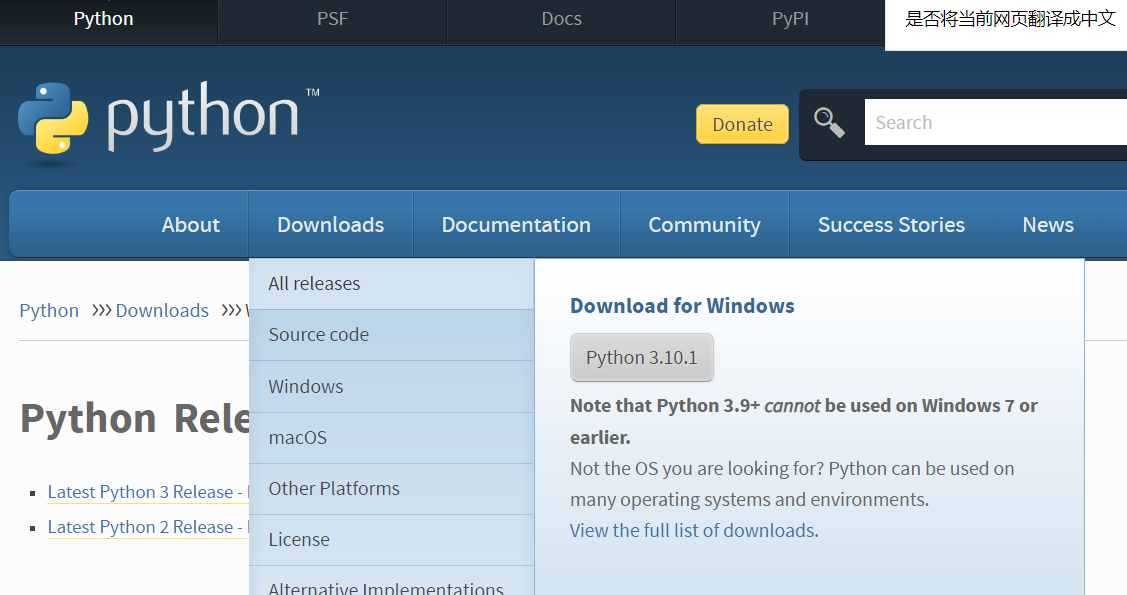Open the PSF top tab
This screenshot has width=1127, height=595.
pyautogui.click(x=332, y=19)
